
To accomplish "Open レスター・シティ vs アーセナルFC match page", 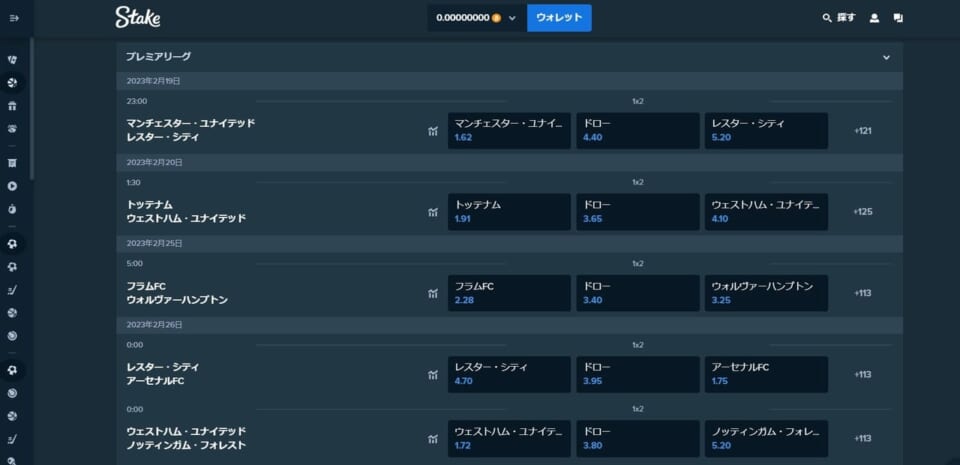I will (163, 374).
